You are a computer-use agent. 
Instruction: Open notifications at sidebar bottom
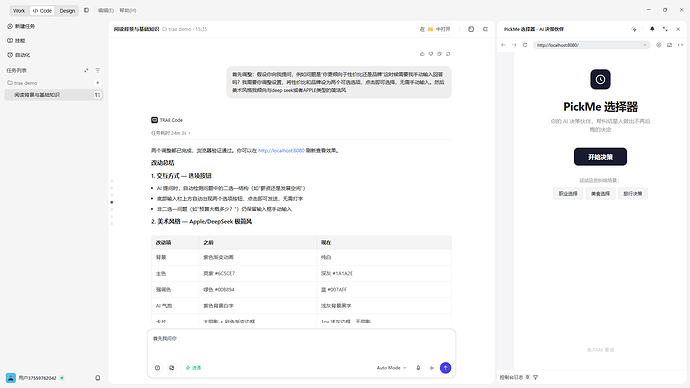click(x=98, y=378)
